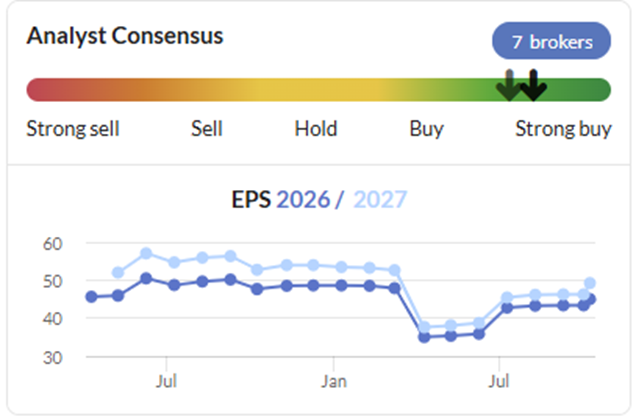Click the red end of the consensus bar
This screenshot has width=636, height=417.
pos(37,90)
